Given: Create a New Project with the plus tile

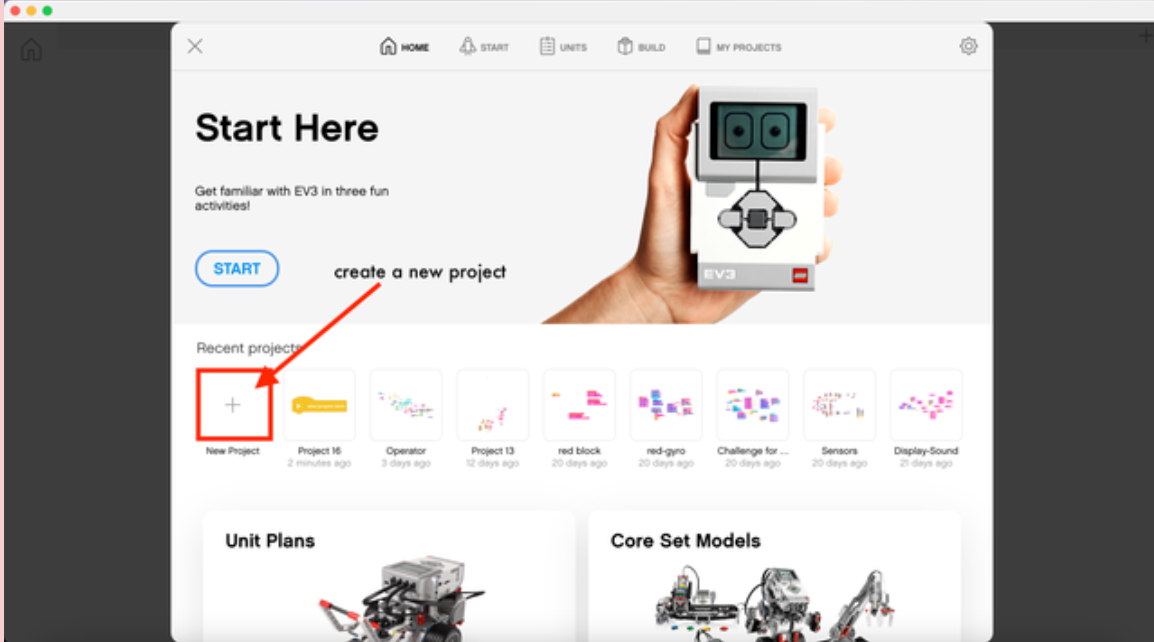Looking at the screenshot, I should point(233,405).
